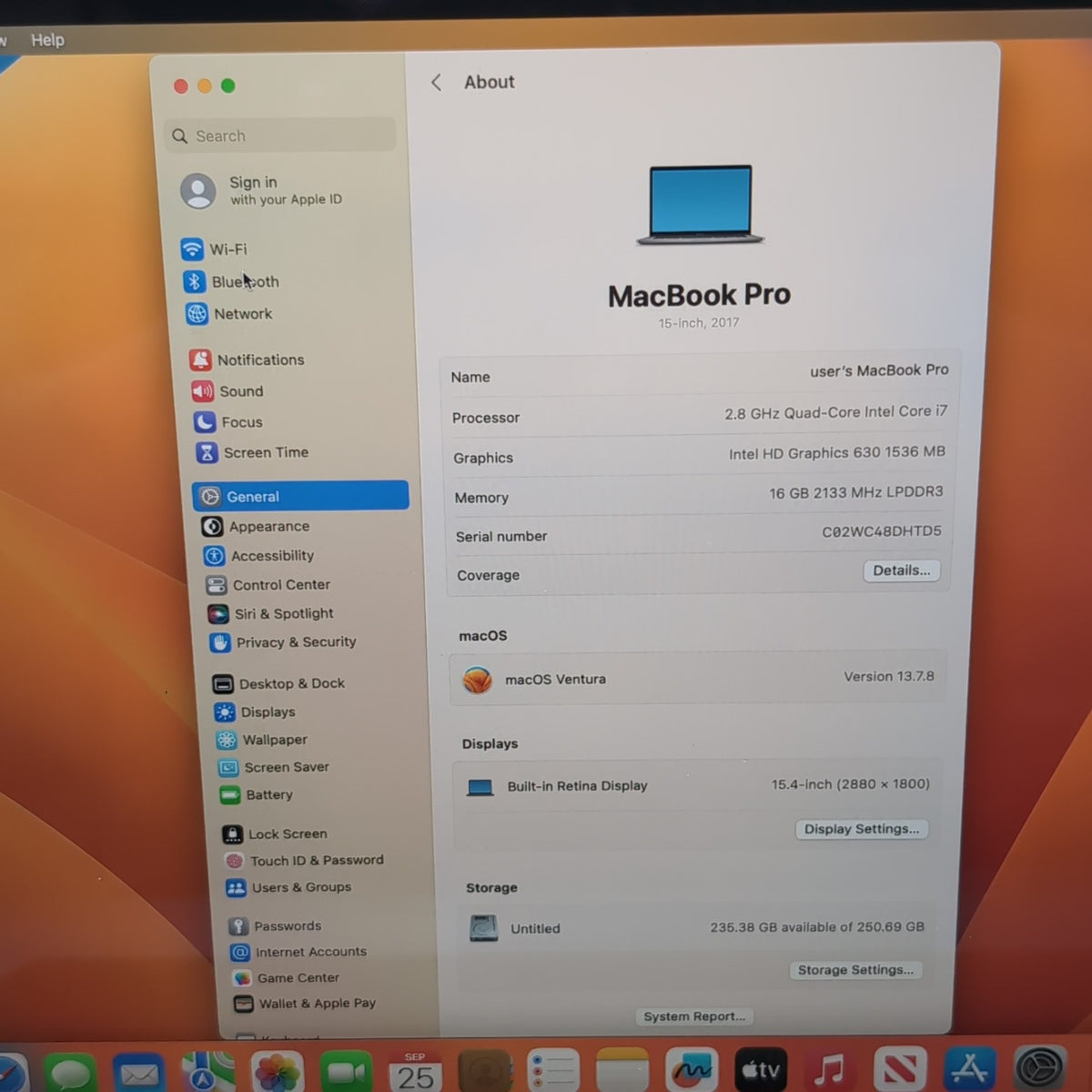Open Apple TV from the Dock
Image resolution: width=1092 pixels, height=1092 pixels.
click(761, 1070)
